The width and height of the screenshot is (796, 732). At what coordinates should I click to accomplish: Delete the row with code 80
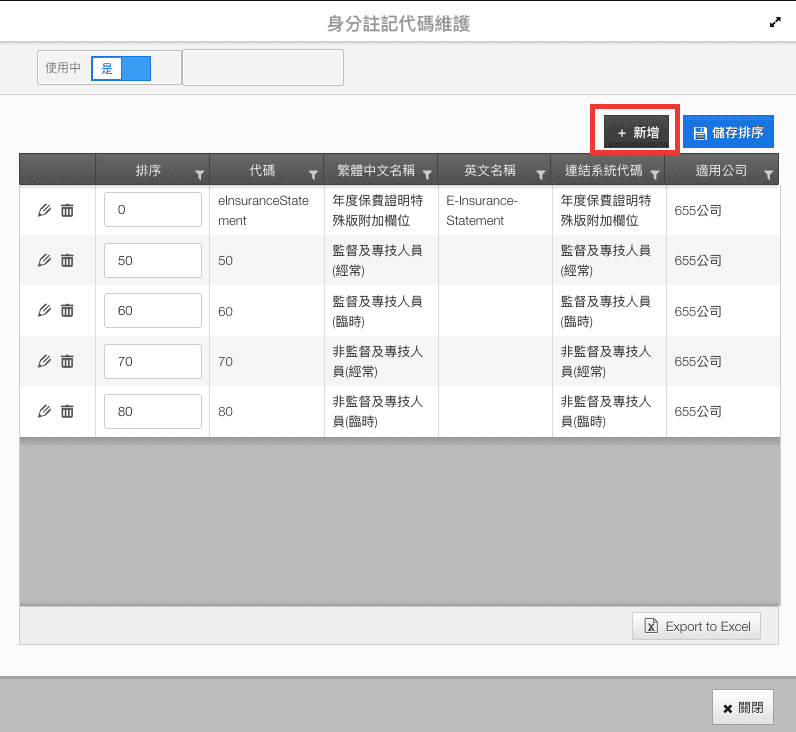point(67,411)
